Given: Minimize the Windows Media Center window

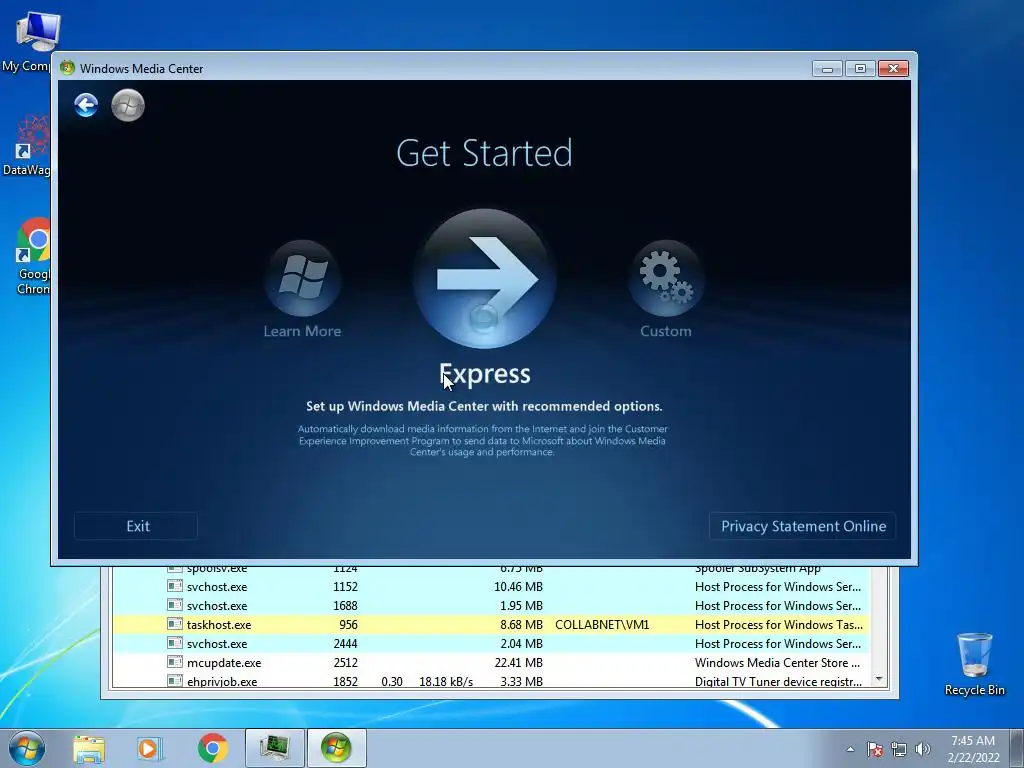Looking at the screenshot, I should pyautogui.click(x=827, y=69).
